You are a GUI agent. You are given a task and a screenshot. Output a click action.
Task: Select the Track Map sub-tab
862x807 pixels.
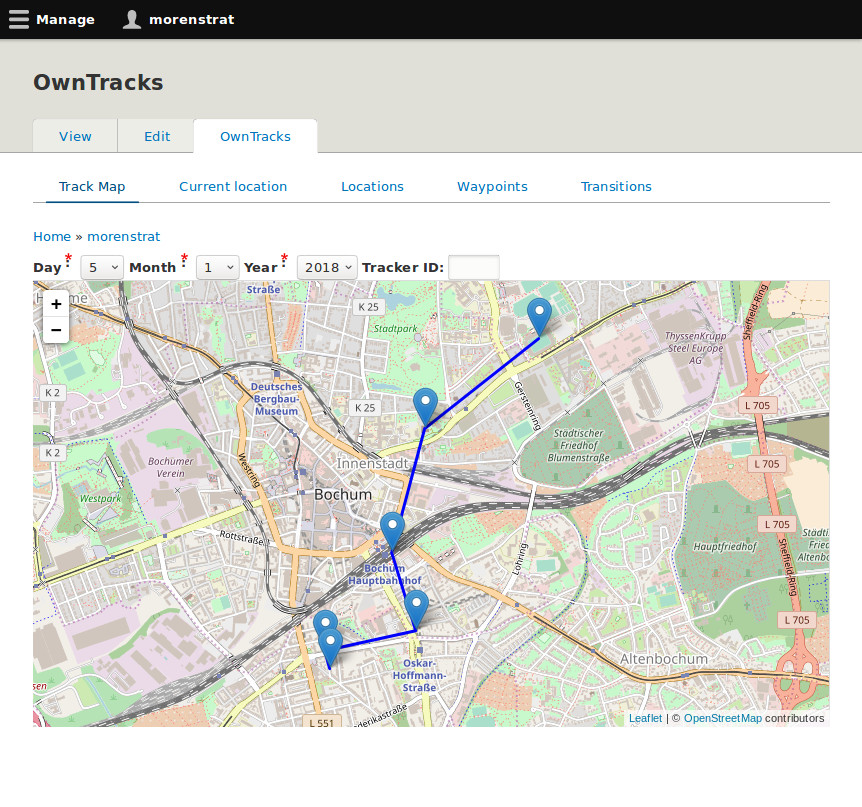pos(92,187)
